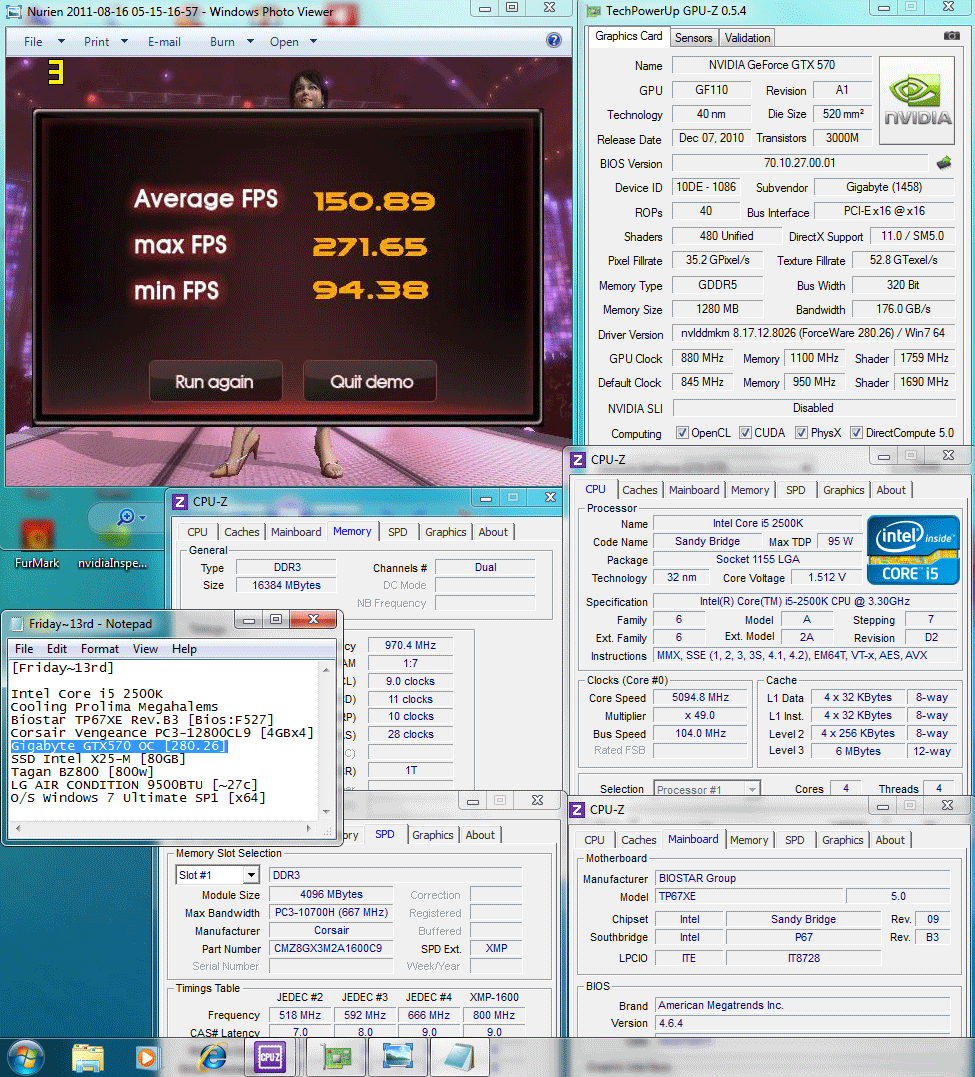
Task: Click the GPU-Z title bar app icon
Action: pos(594,10)
